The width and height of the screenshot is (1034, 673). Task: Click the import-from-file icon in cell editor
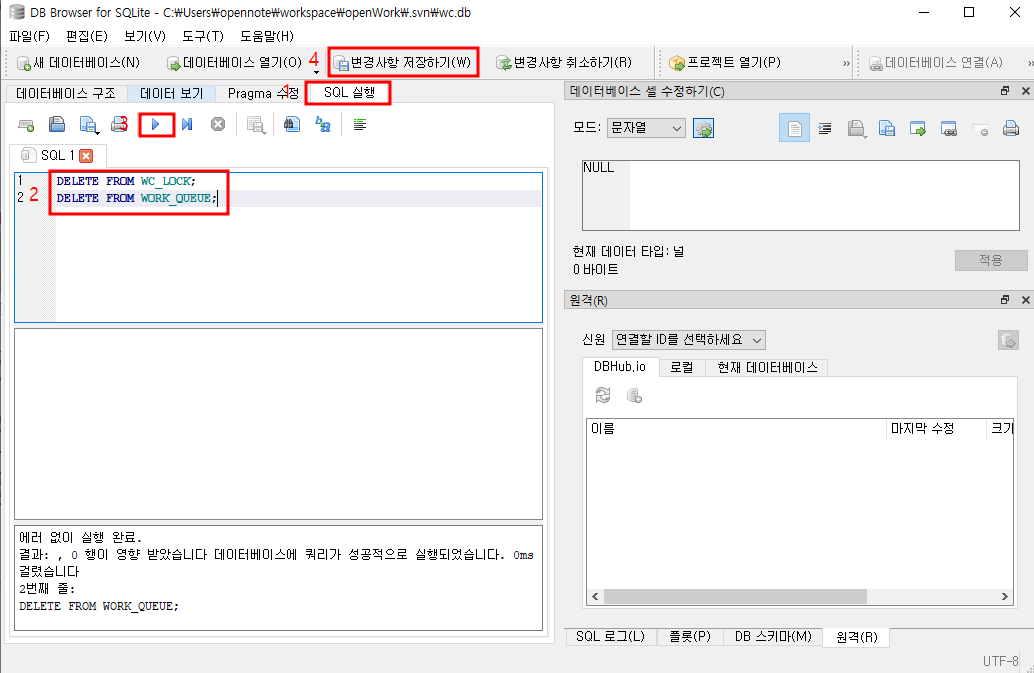pyautogui.click(x=856, y=128)
